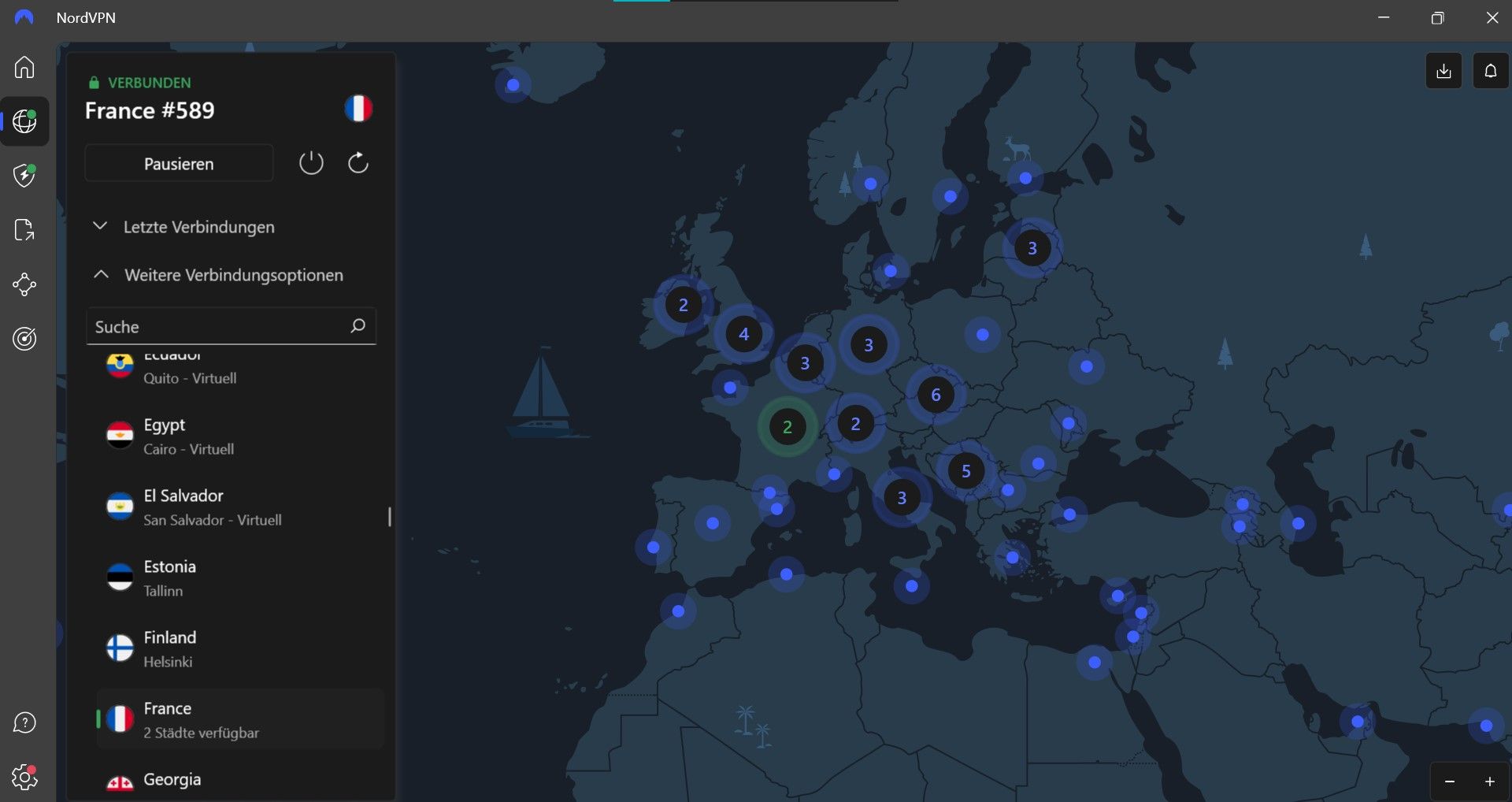The width and height of the screenshot is (1512, 802).
Task: Click the Baltic cluster marker showing 3
Action: 1032,248
